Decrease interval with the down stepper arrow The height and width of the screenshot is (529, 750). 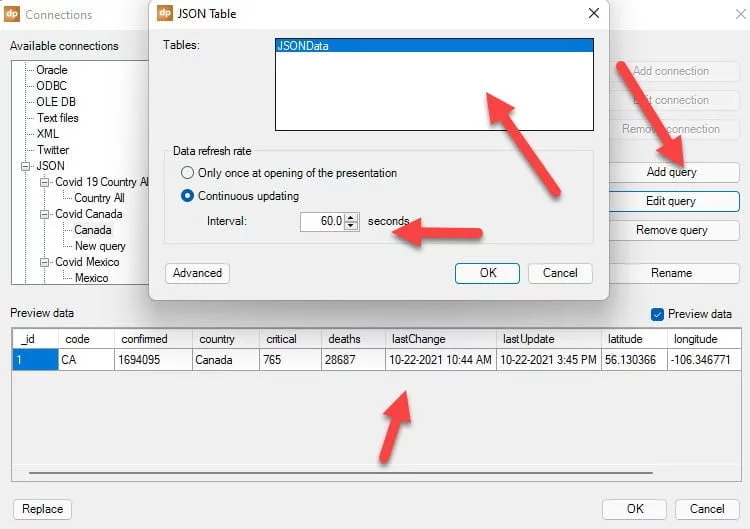pyautogui.click(x=352, y=226)
